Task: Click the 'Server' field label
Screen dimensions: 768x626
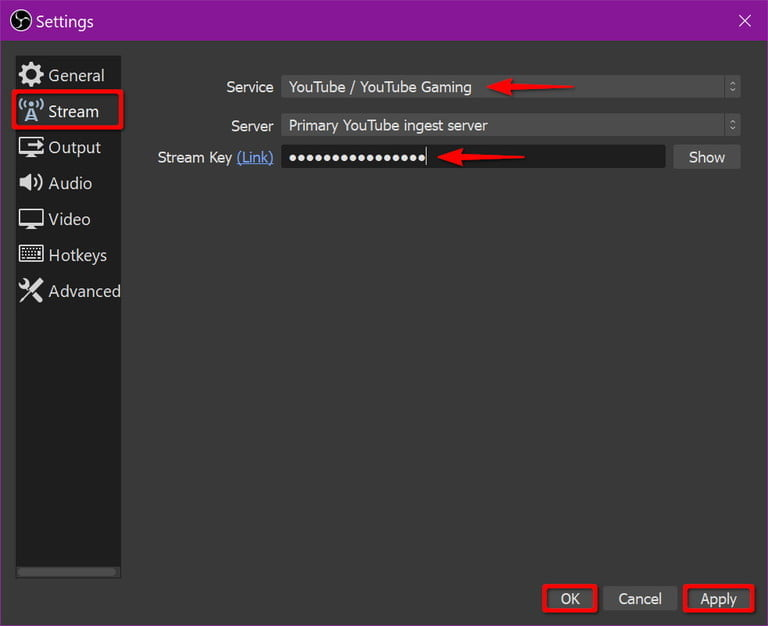Action: (x=252, y=126)
